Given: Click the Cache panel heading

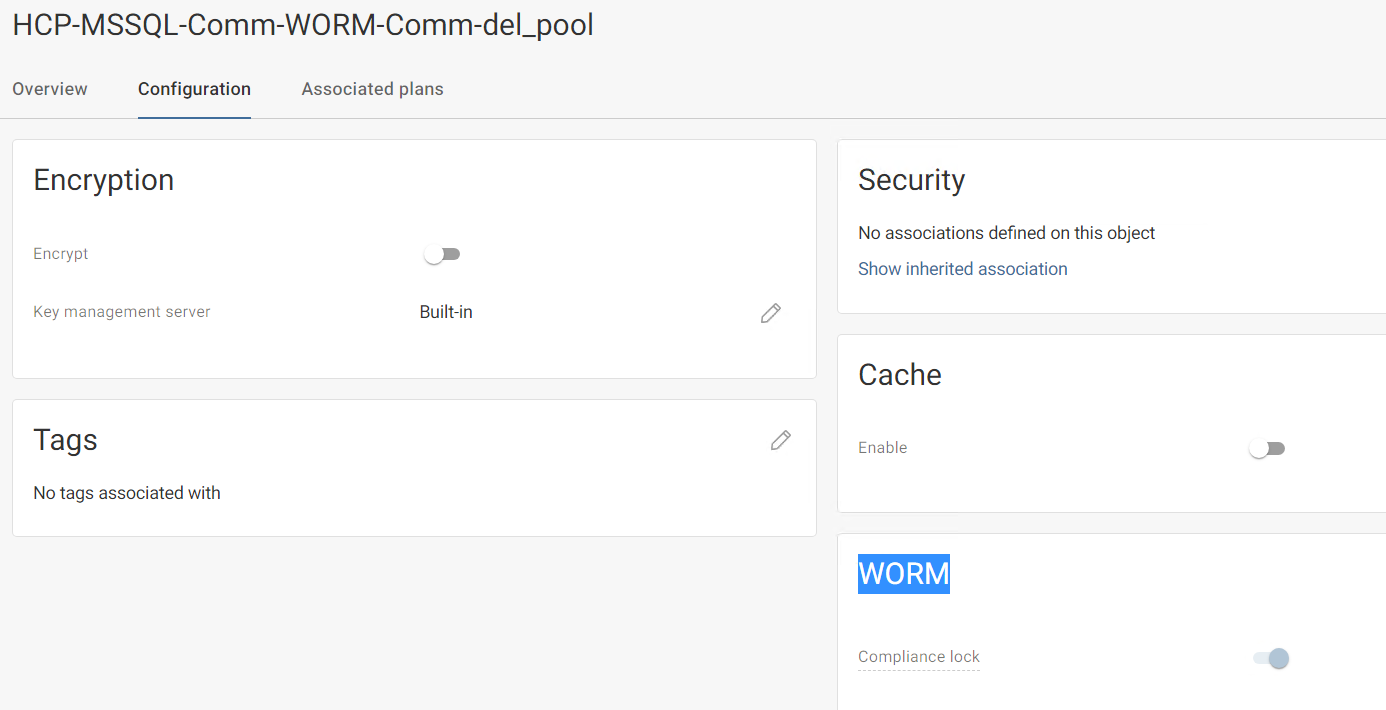Looking at the screenshot, I should (x=900, y=375).
